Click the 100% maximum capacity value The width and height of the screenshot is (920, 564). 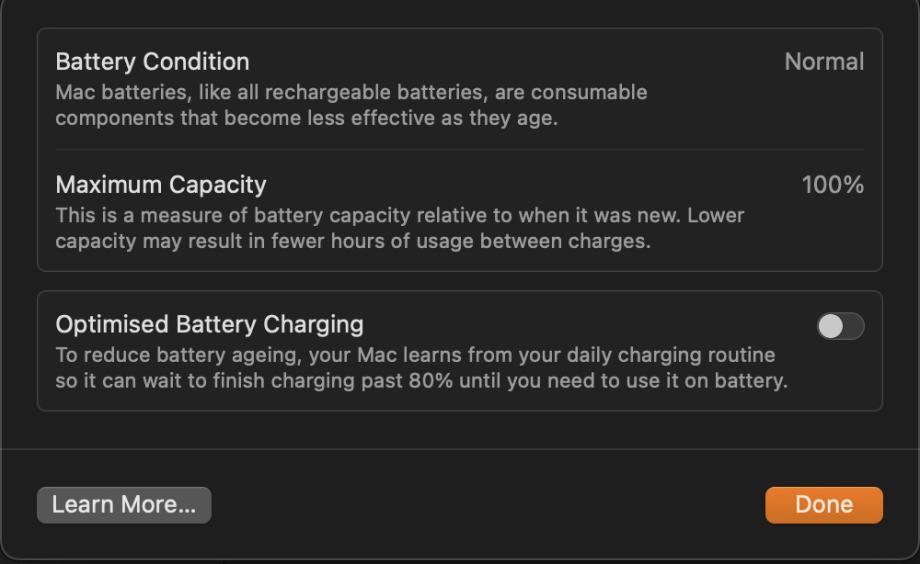tap(832, 185)
